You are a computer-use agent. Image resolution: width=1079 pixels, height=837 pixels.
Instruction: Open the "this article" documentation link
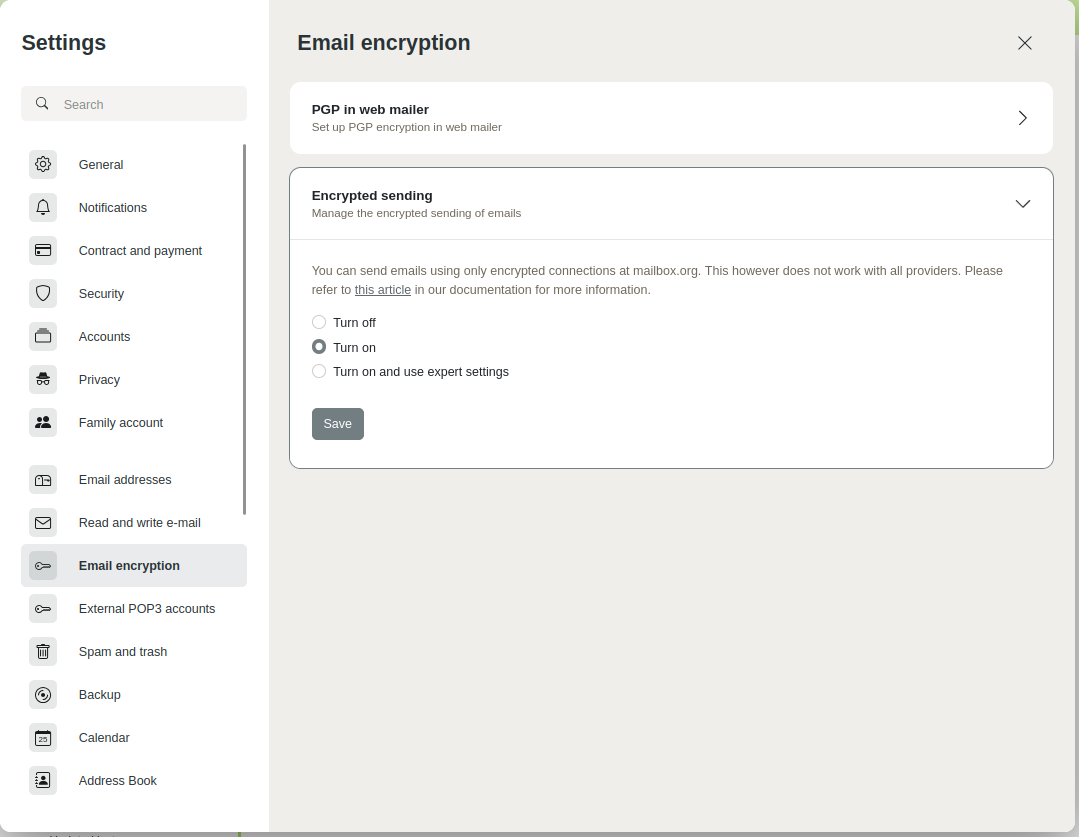[x=383, y=290]
